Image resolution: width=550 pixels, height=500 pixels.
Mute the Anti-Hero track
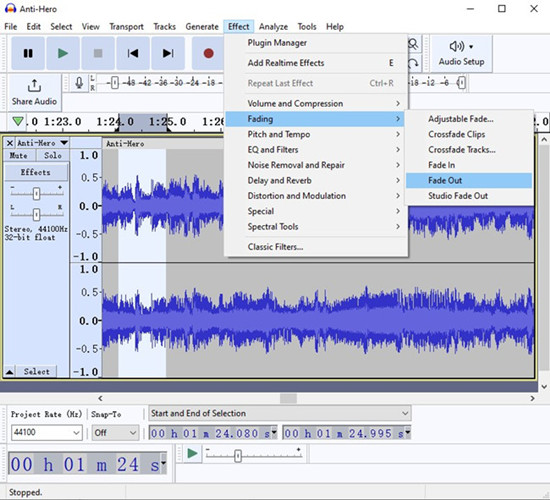point(19,155)
